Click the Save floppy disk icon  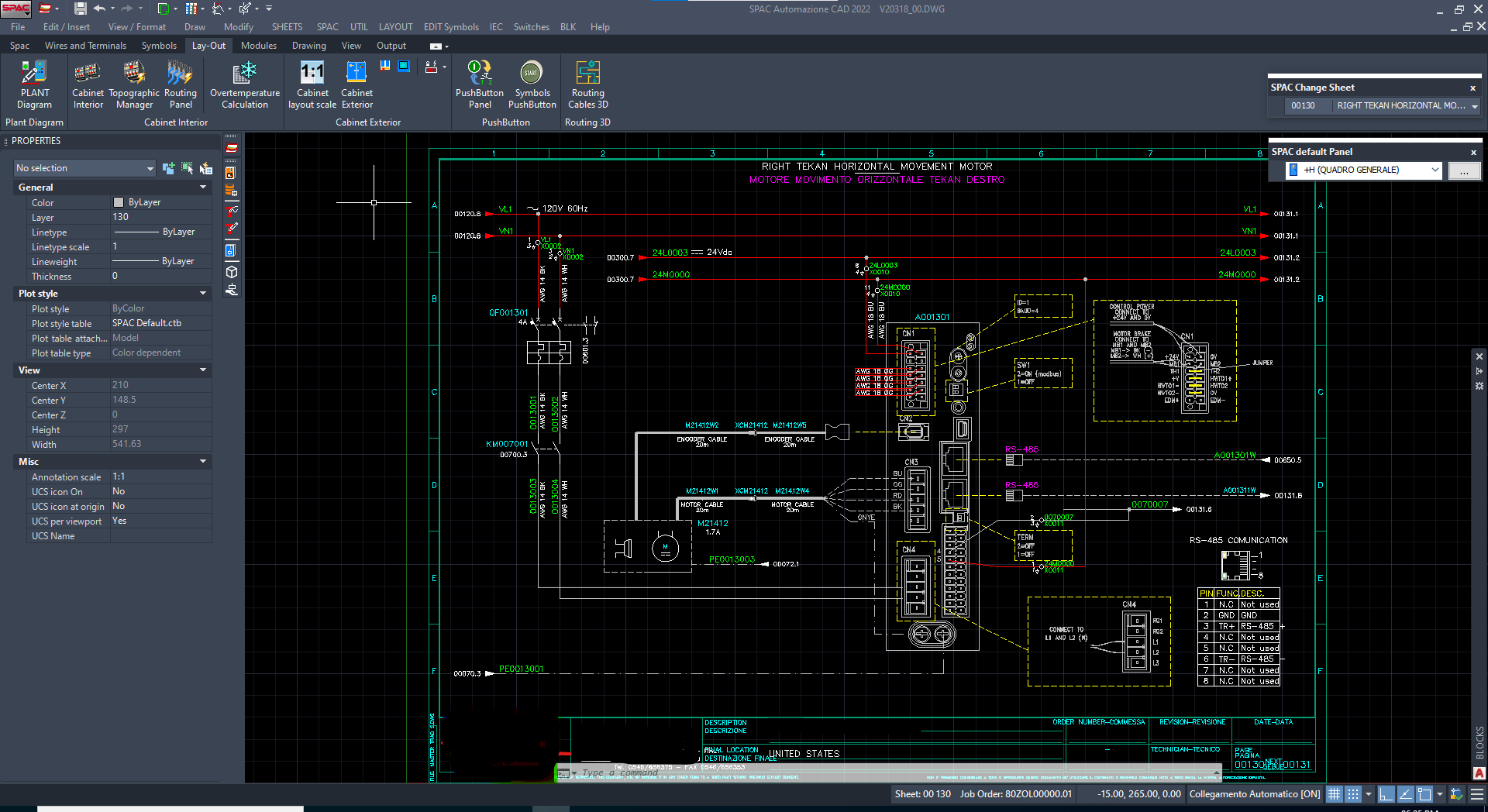point(80,9)
